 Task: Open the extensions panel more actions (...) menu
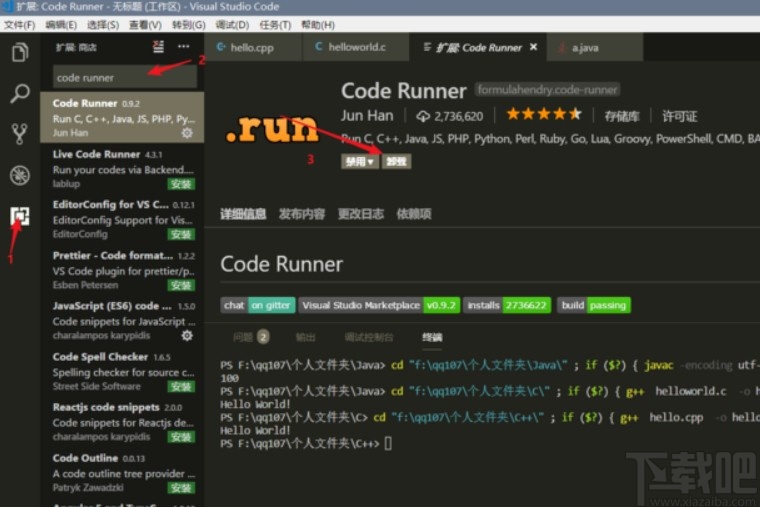tap(183, 46)
